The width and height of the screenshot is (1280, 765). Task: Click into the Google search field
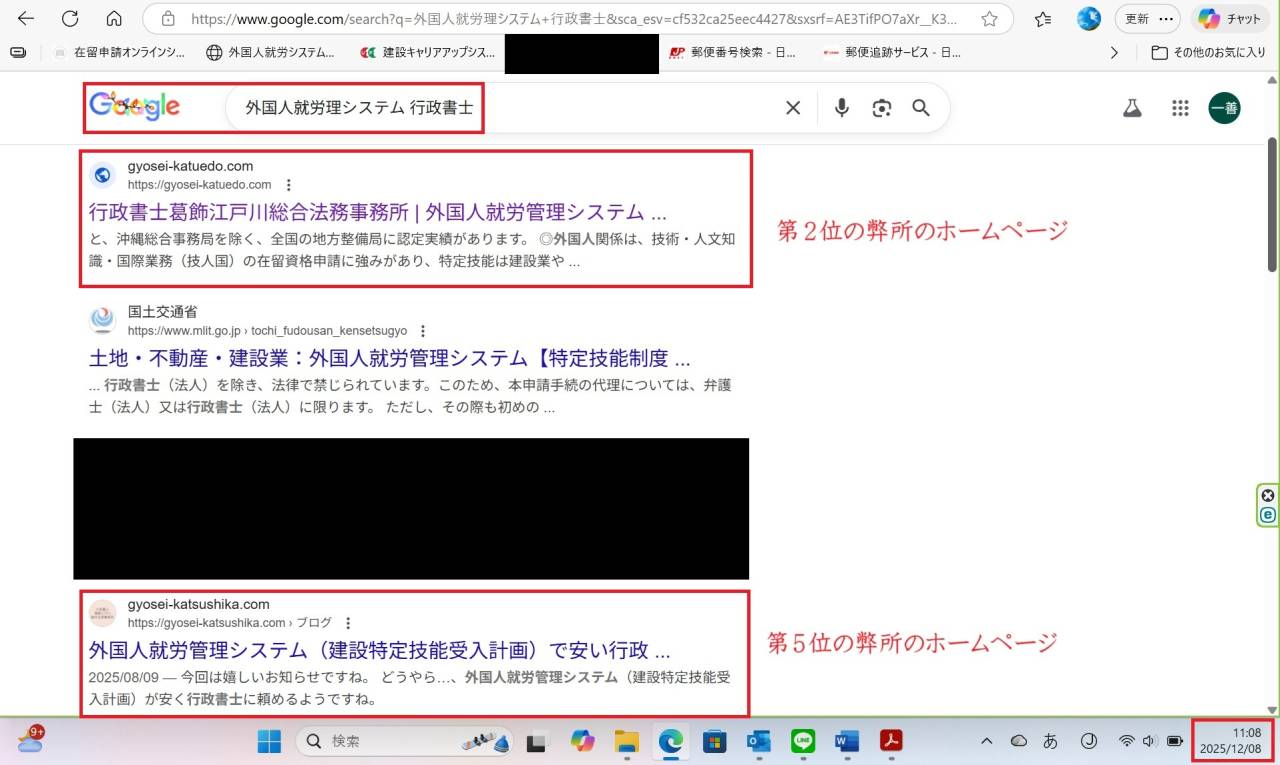click(500, 108)
